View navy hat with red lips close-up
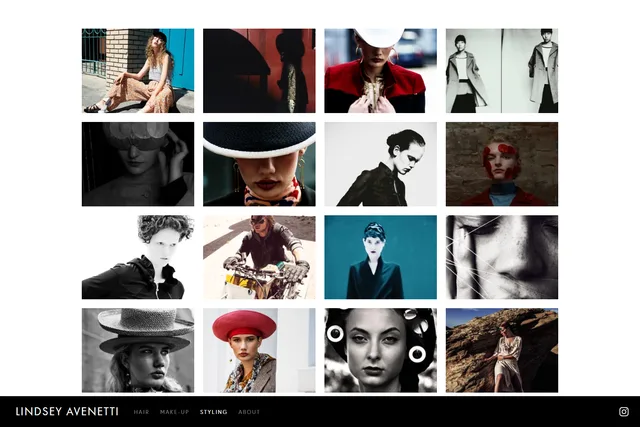640x427 pixels. tap(259, 164)
